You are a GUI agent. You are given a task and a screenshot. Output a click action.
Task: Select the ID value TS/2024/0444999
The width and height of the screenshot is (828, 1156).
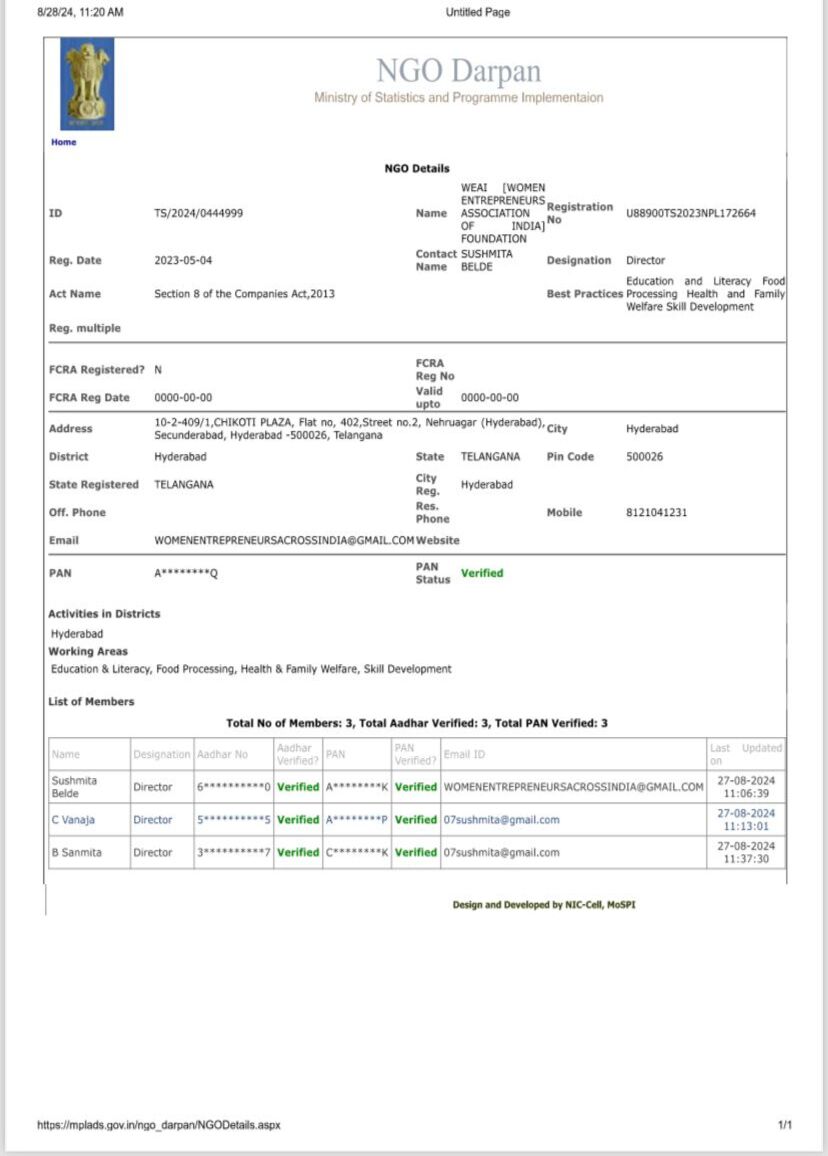[x=198, y=213]
